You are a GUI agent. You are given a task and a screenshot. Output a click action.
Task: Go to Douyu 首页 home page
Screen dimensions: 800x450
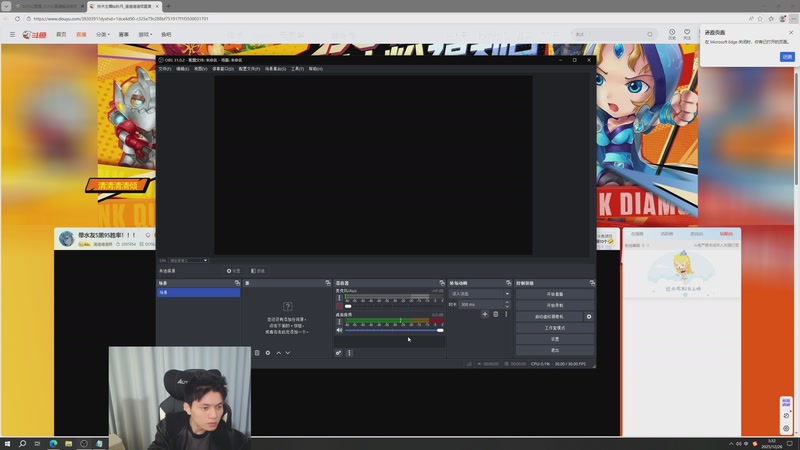pyautogui.click(x=61, y=35)
